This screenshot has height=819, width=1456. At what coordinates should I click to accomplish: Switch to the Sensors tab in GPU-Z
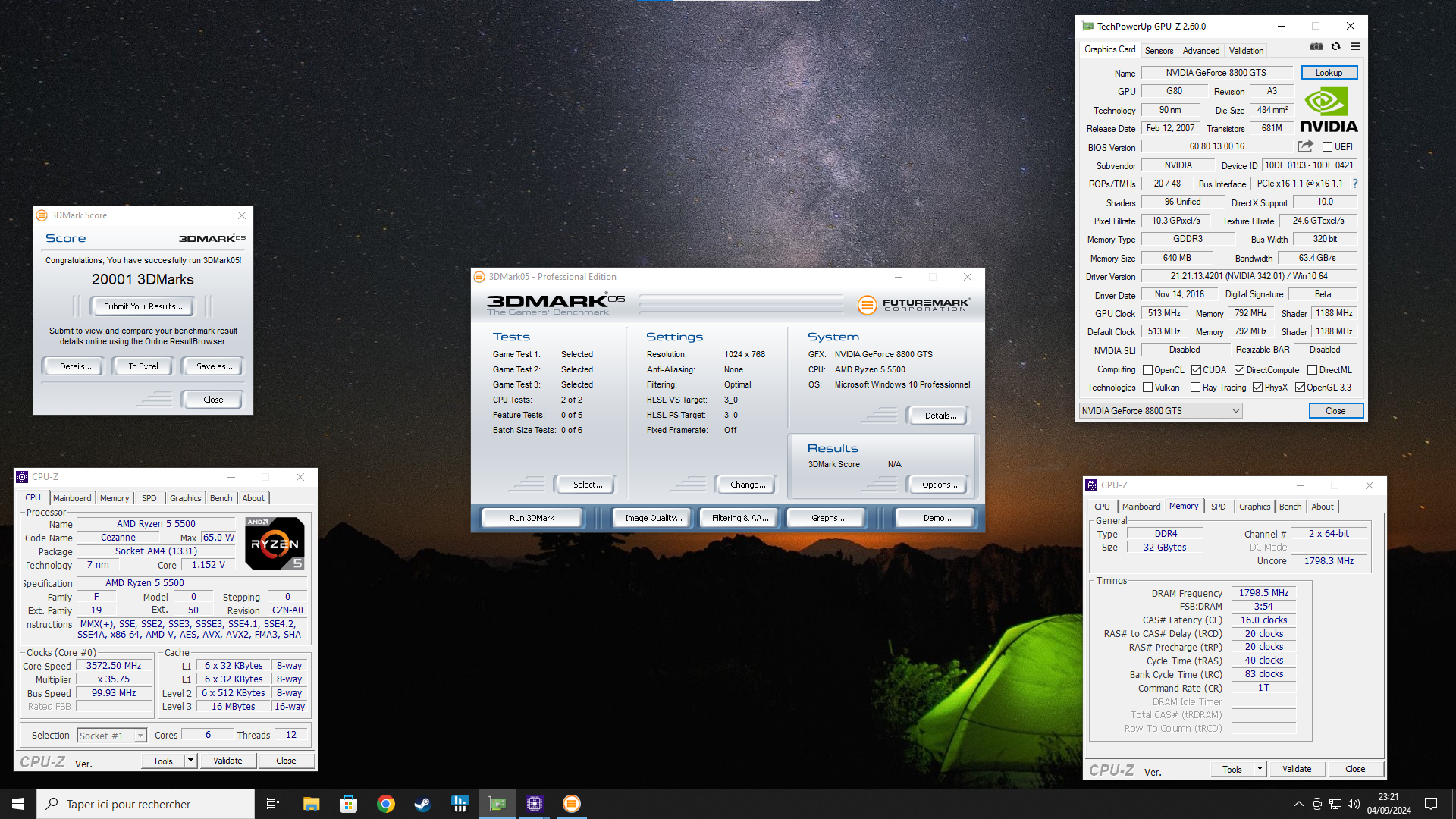1159,51
